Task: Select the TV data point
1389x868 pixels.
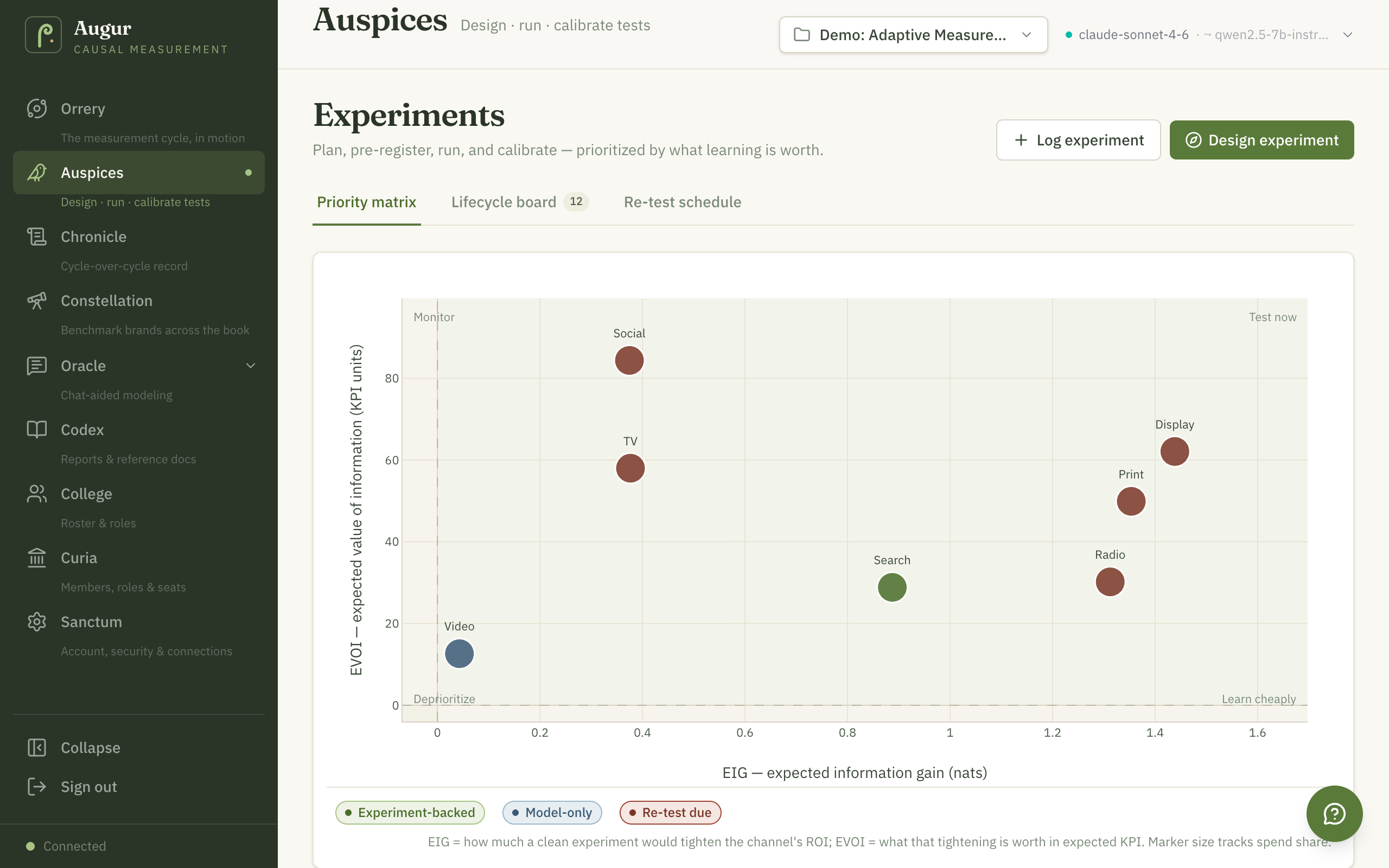Action: [x=630, y=468]
